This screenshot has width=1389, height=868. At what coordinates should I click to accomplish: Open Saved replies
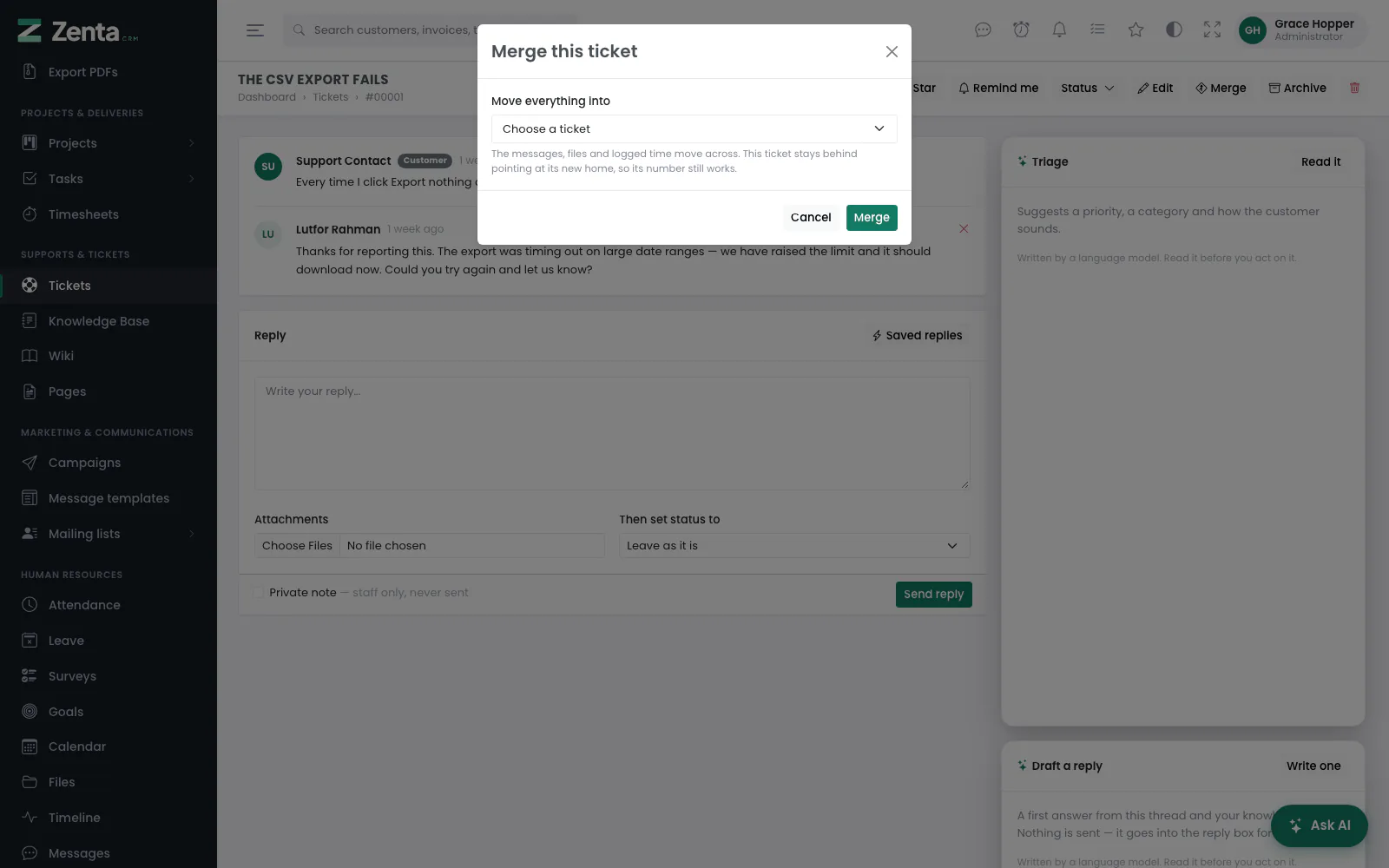918,336
